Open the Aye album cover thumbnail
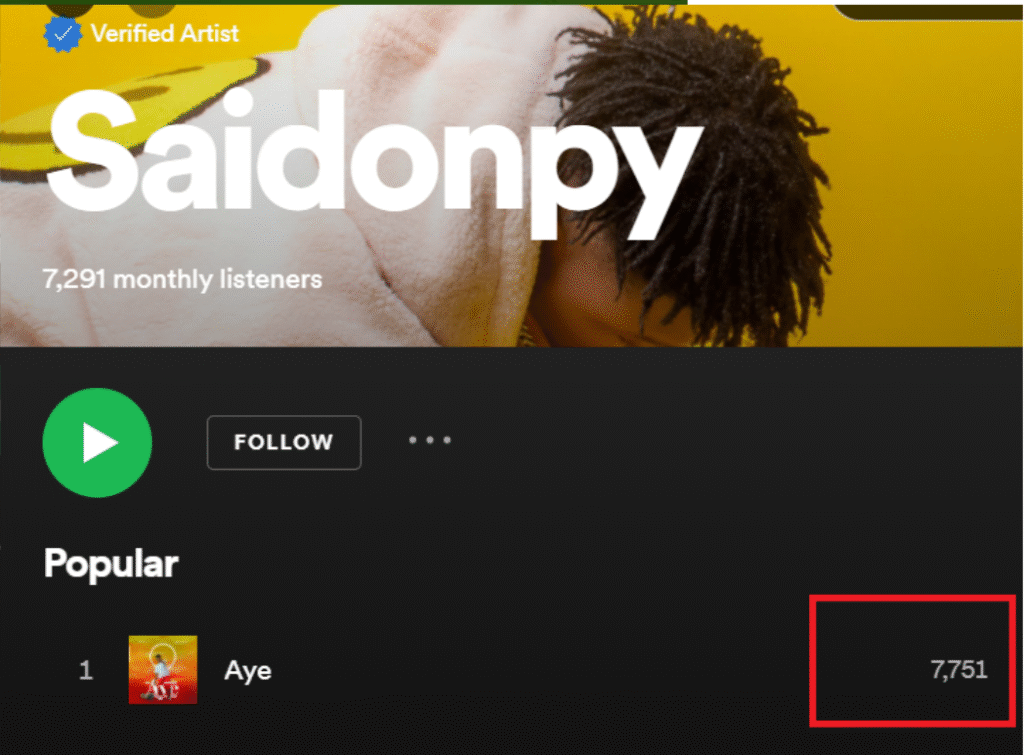Viewport: 1024px width, 755px height. tap(163, 669)
